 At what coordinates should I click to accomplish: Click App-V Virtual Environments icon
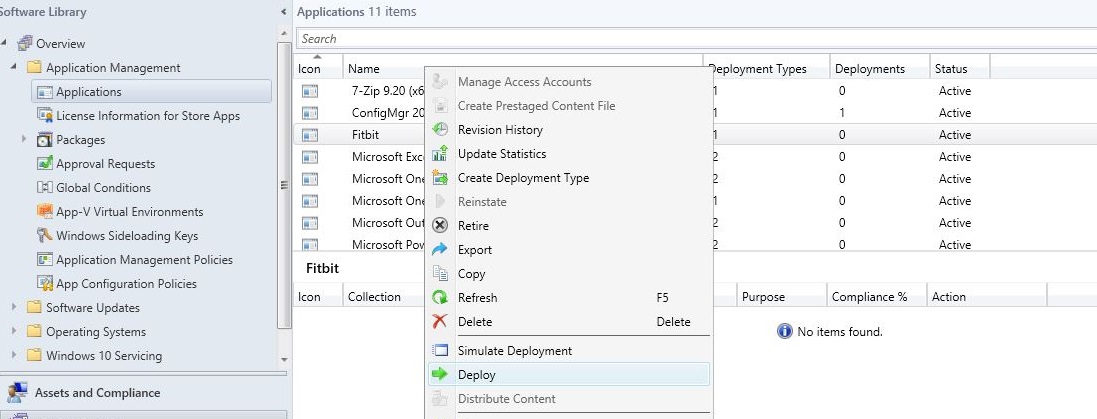click(x=45, y=211)
